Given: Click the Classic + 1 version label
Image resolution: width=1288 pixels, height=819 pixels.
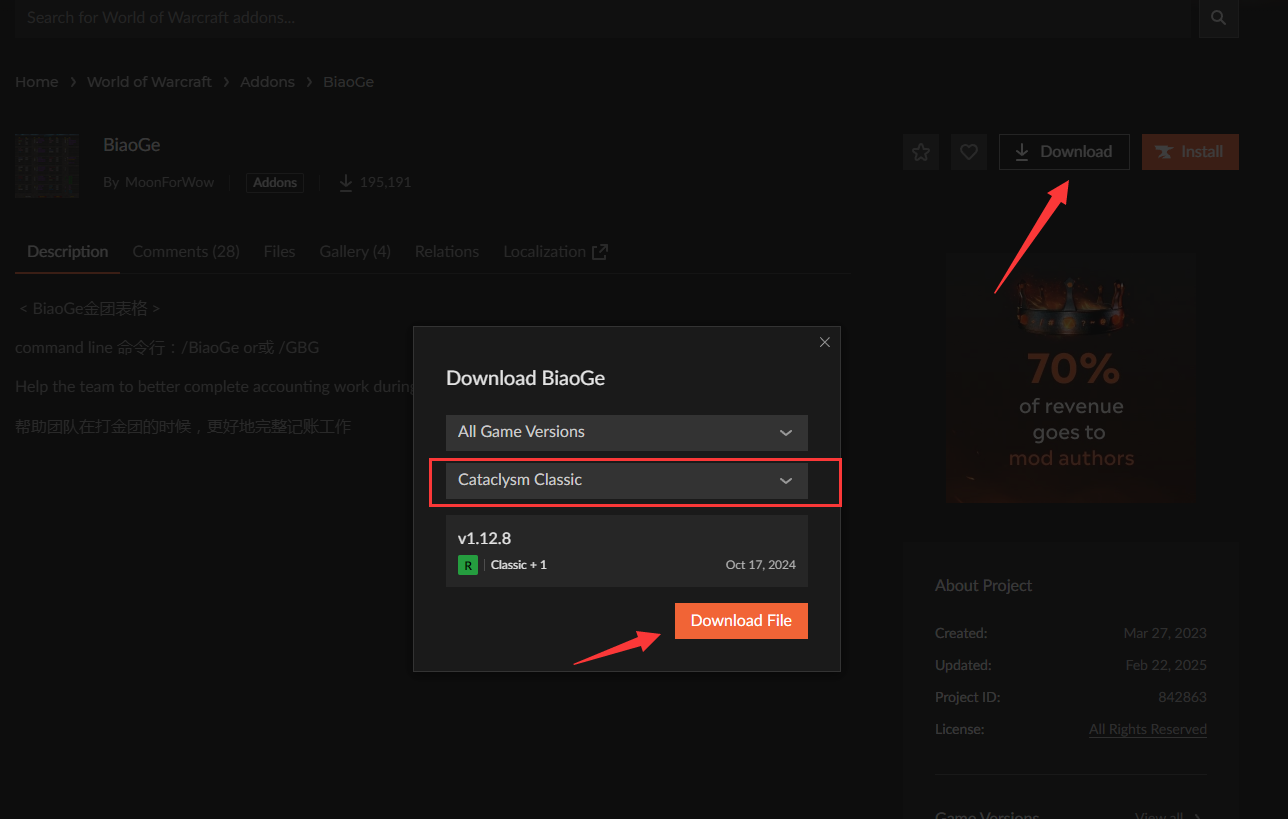Looking at the screenshot, I should (519, 565).
